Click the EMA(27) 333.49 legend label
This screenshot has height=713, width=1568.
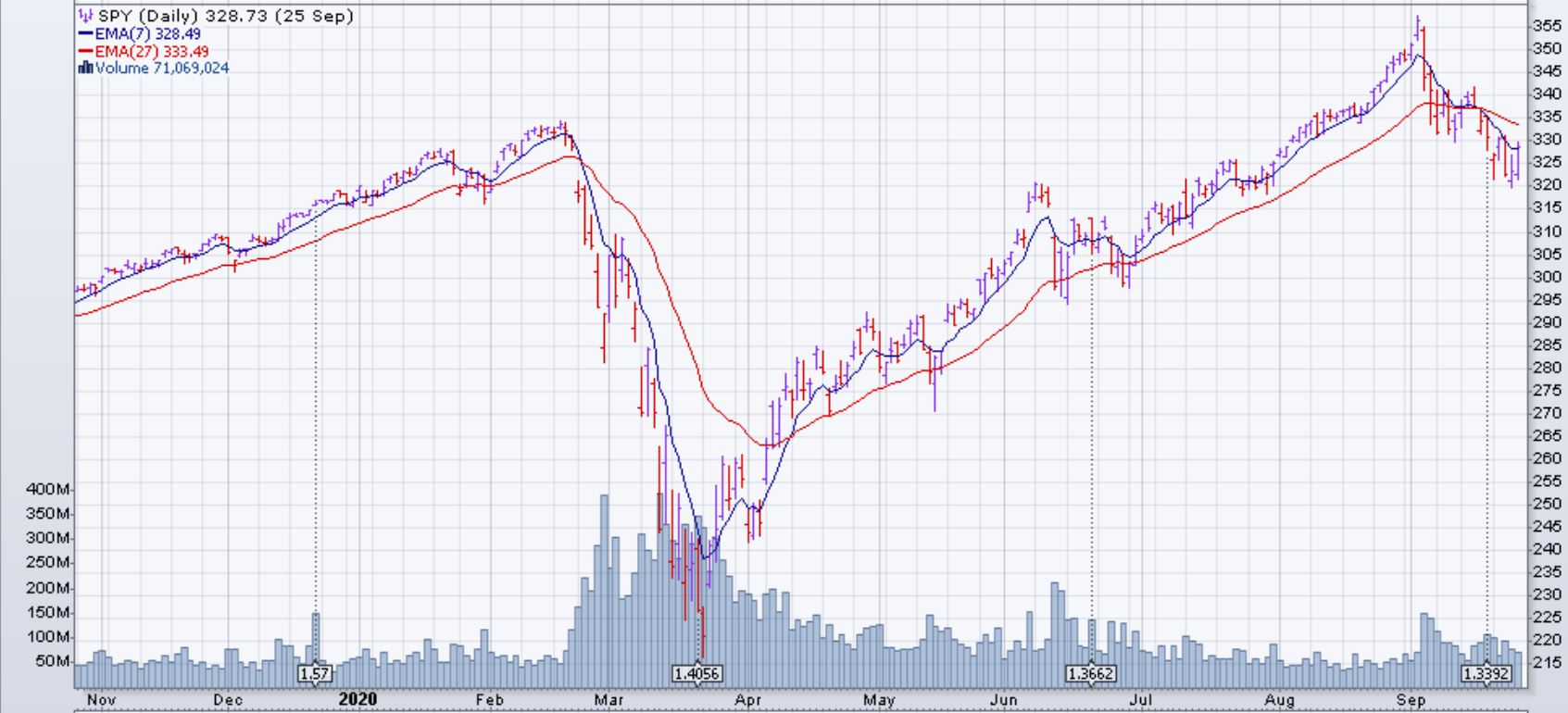[x=151, y=51]
